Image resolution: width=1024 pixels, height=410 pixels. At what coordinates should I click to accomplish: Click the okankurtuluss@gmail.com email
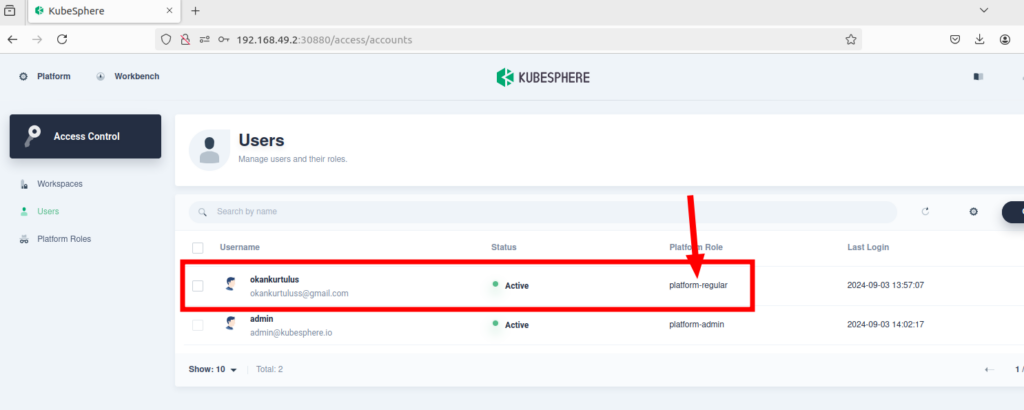point(299,293)
